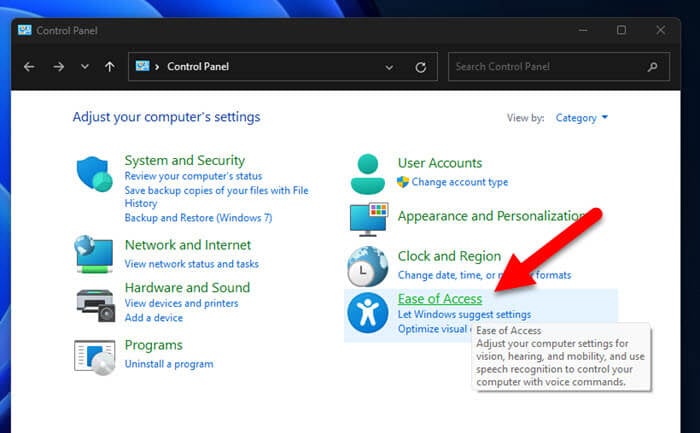The height and width of the screenshot is (433, 700).
Task: Open Clock and Region globe-clock icon
Action: coord(367,266)
